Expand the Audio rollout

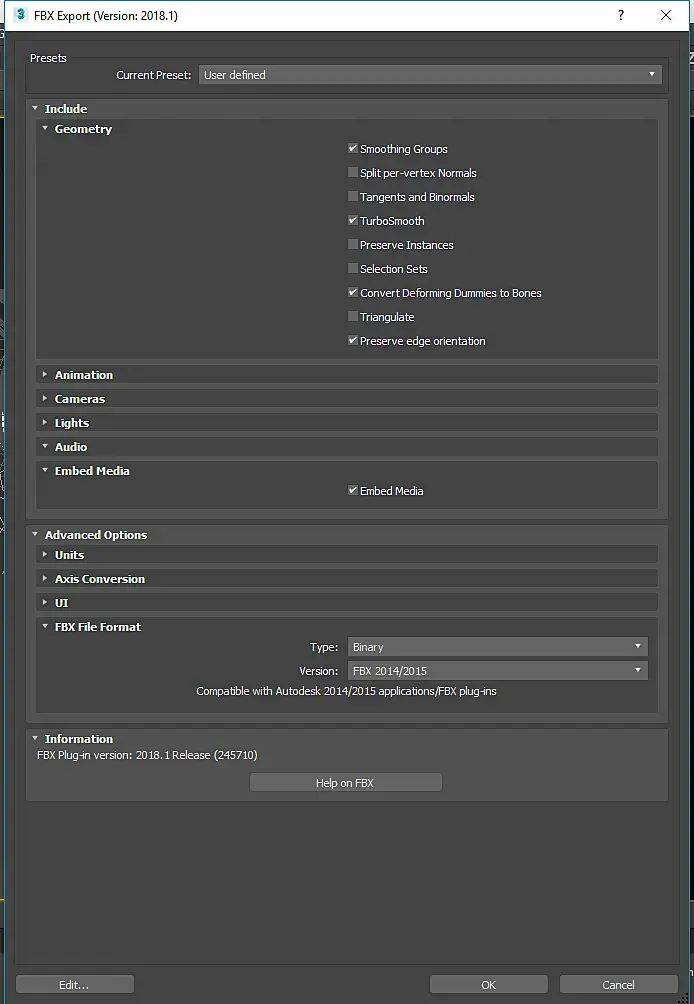pos(45,446)
